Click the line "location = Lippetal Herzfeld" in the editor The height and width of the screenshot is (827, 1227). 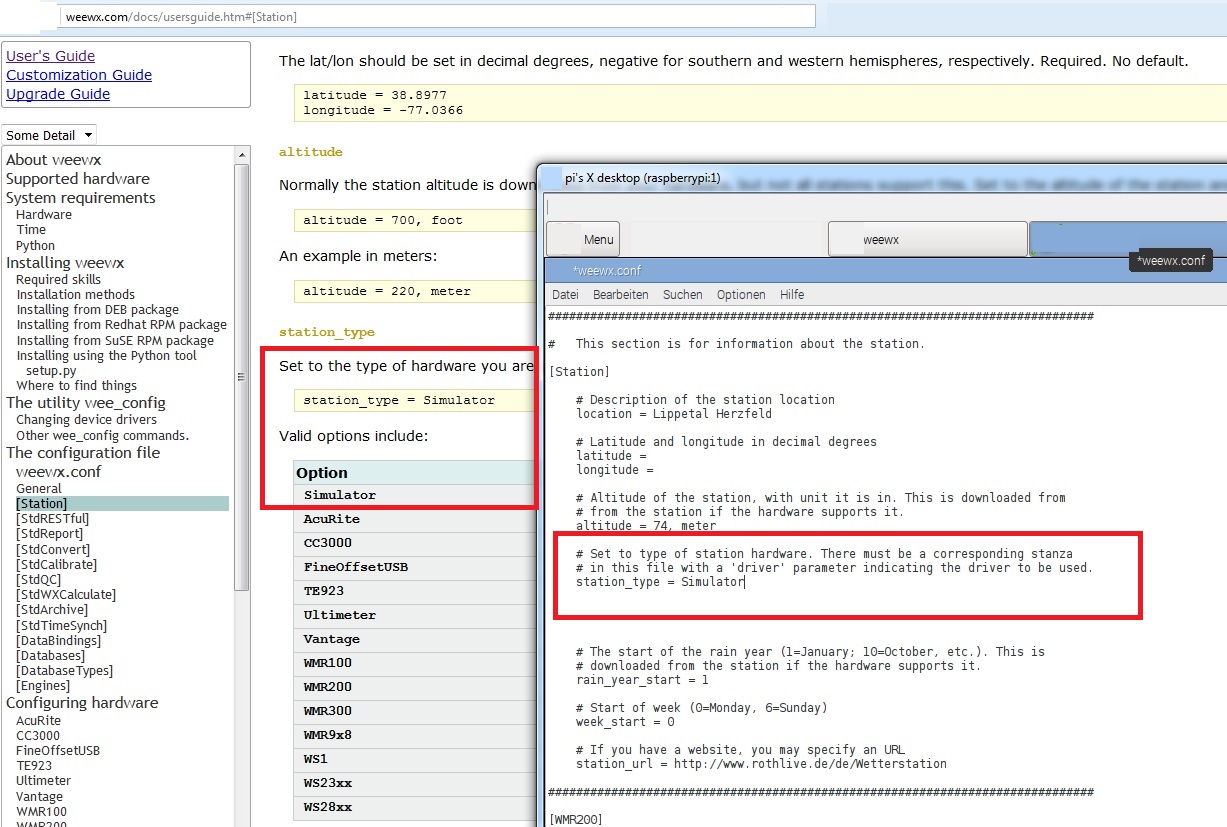[673, 413]
